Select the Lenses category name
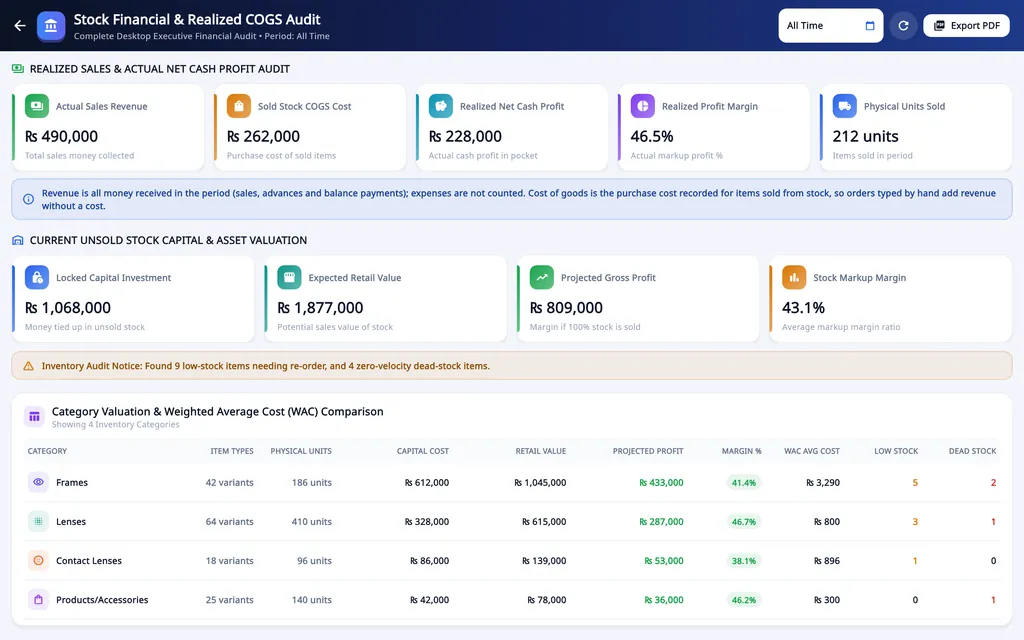The image size is (1024, 640). 71,522
